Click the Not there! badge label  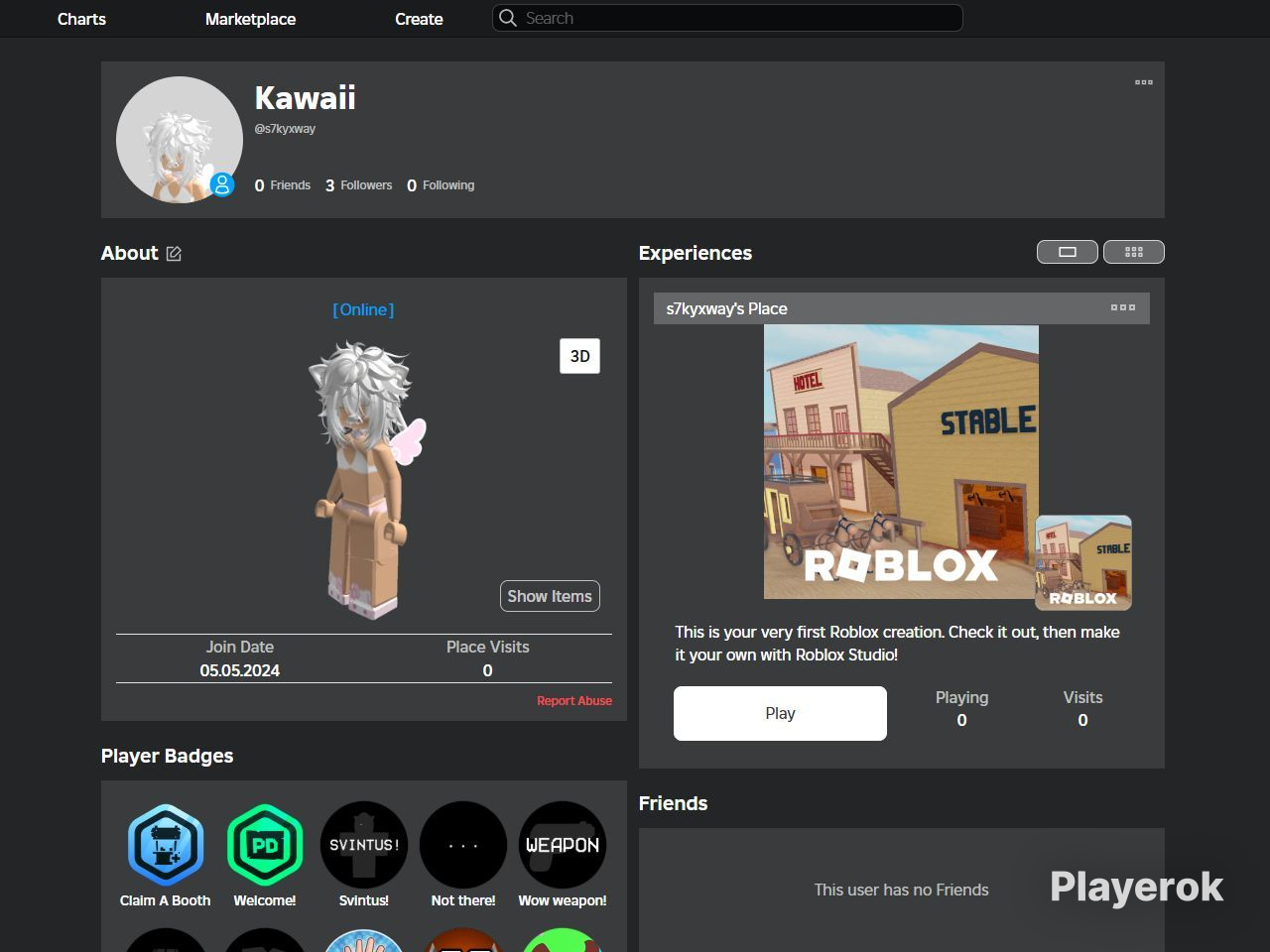(463, 900)
